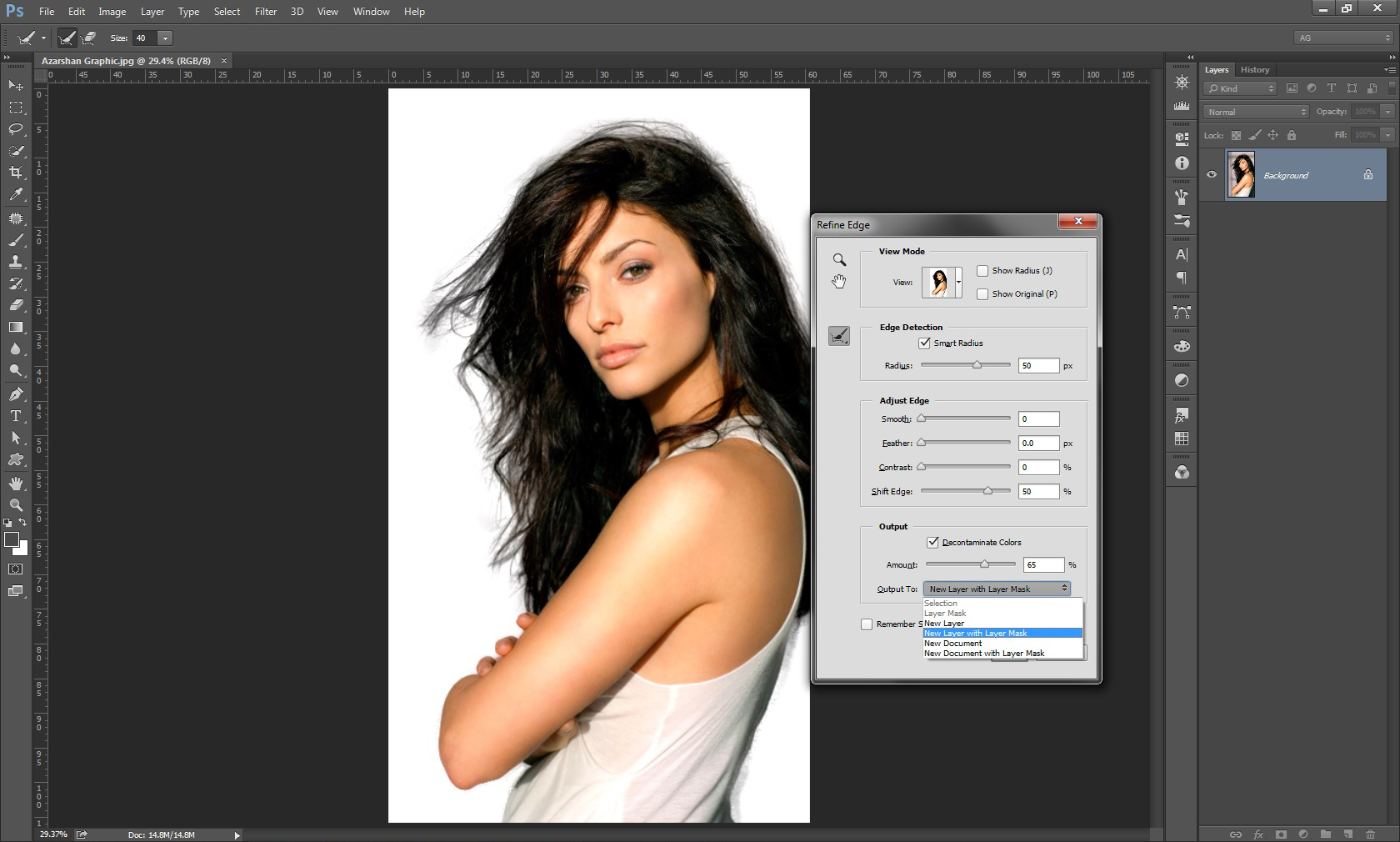Close the Refine Edge dialog
The width and height of the screenshot is (1400, 842).
(1078, 221)
